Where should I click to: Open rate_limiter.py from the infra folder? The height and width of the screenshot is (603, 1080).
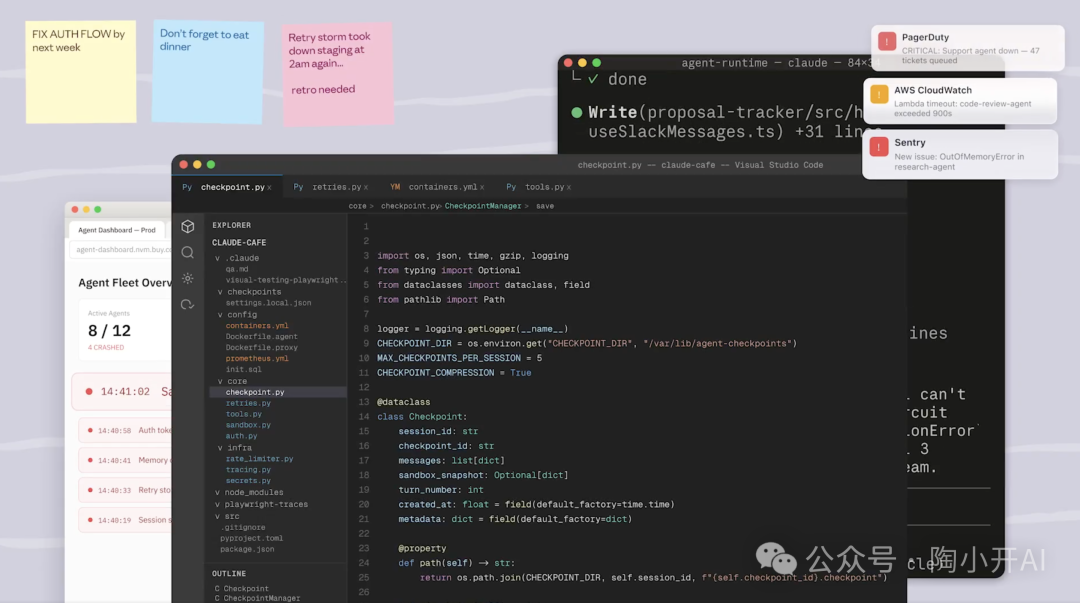(259, 459)
